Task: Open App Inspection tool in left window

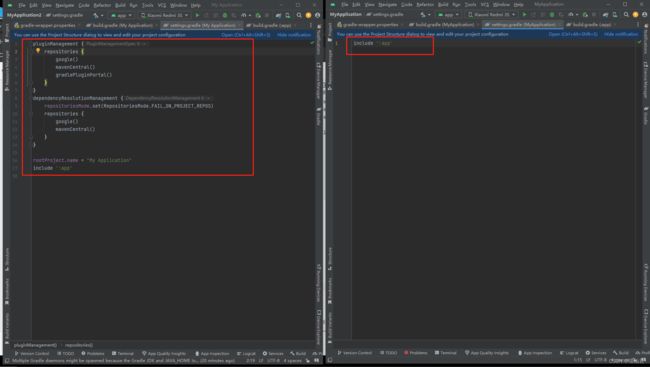Action: [212, 354]
